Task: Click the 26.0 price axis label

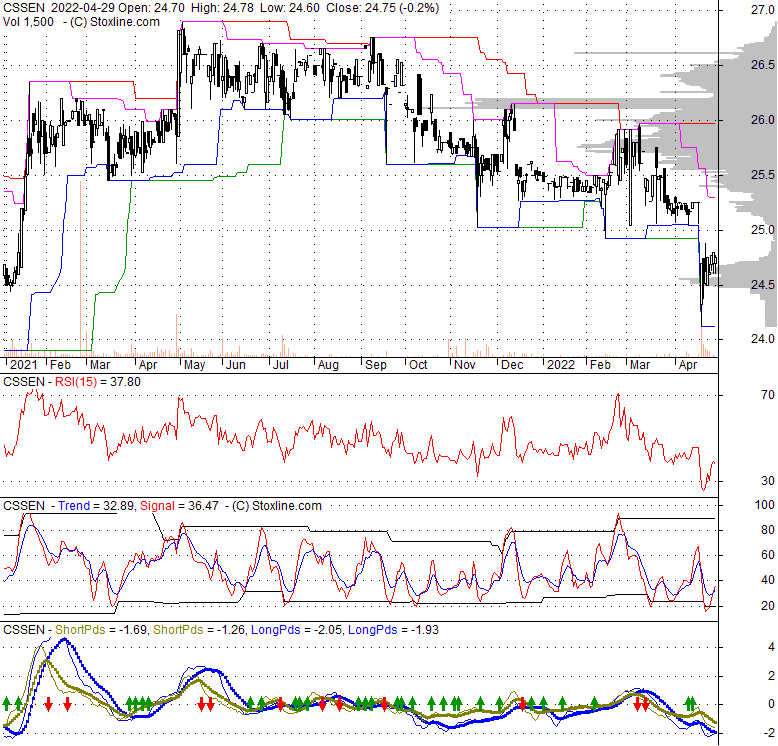Action: tap(762, 120)
